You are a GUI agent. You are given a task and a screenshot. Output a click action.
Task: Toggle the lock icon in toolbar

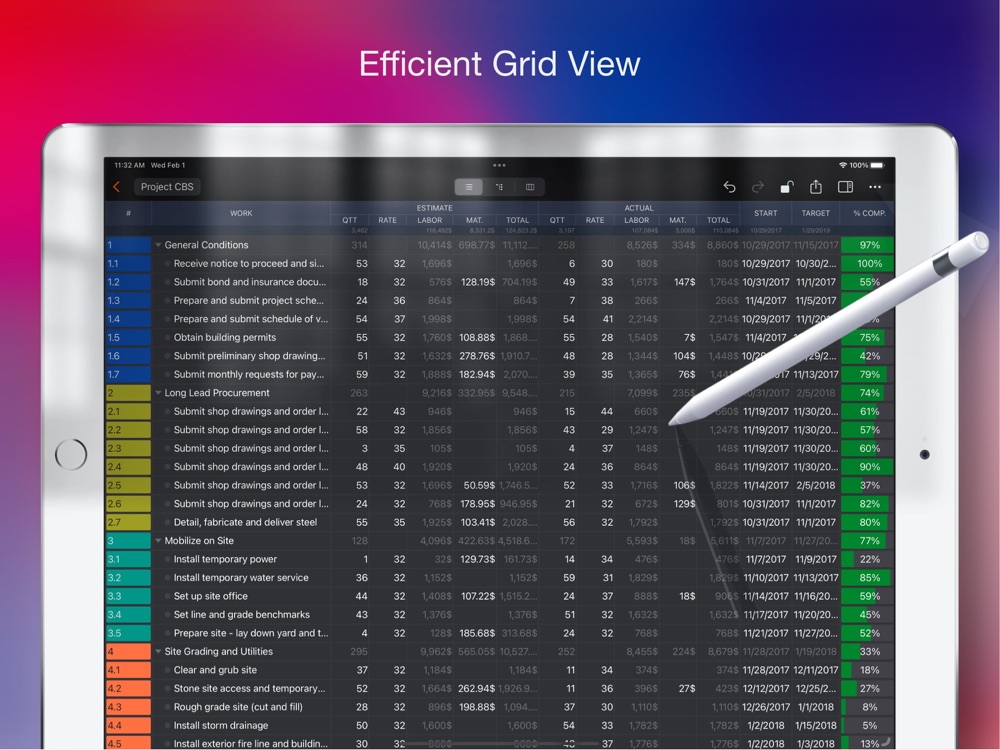[786, 187]
